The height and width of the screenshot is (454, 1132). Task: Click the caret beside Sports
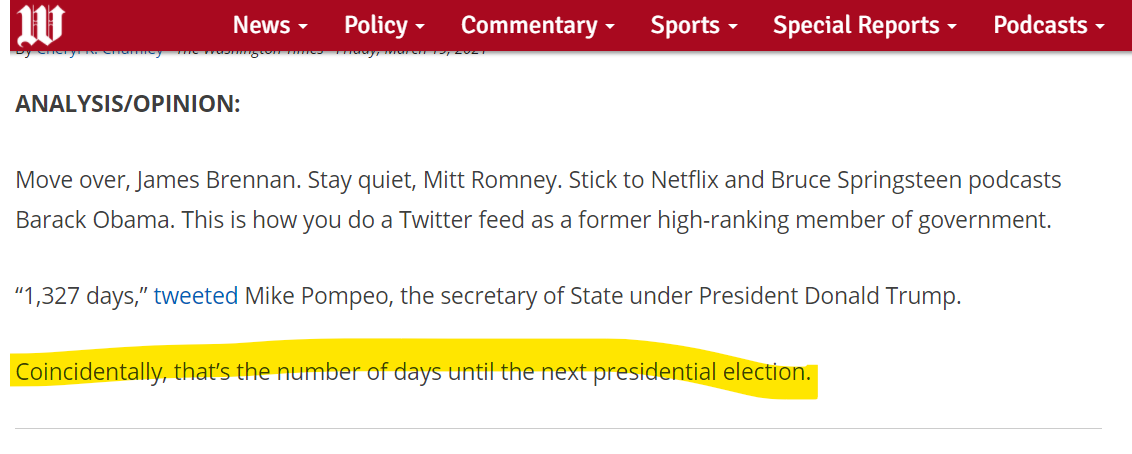coord(733,27)
